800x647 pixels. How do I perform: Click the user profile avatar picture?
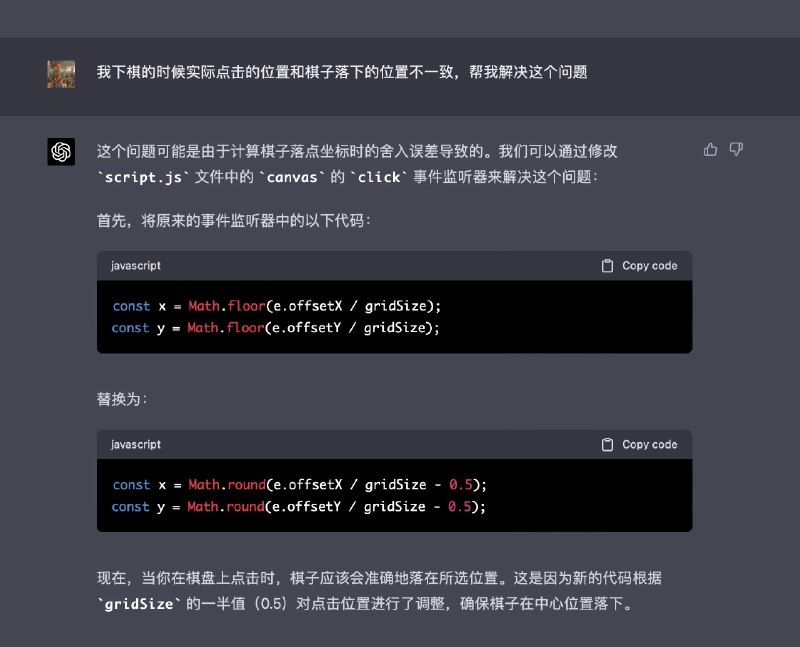coord(60,73)
